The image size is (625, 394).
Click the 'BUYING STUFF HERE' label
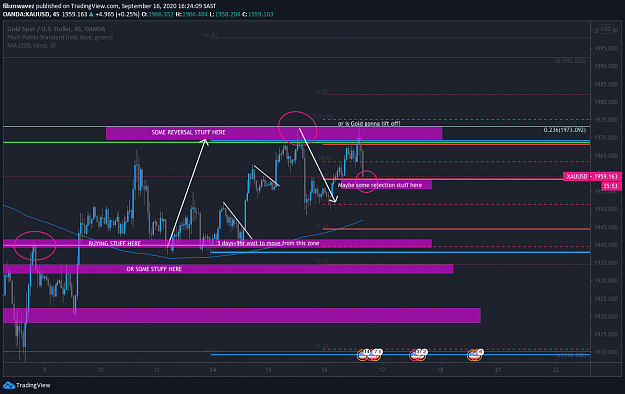click(114, 243)
